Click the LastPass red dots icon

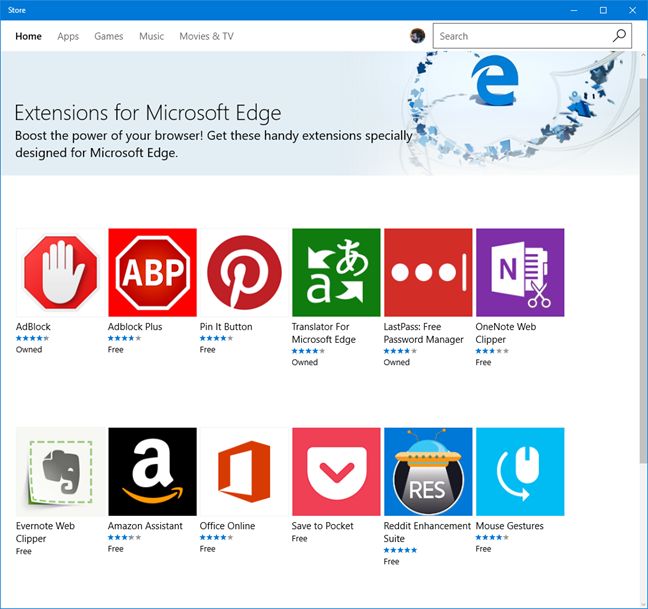coord(428,272)
